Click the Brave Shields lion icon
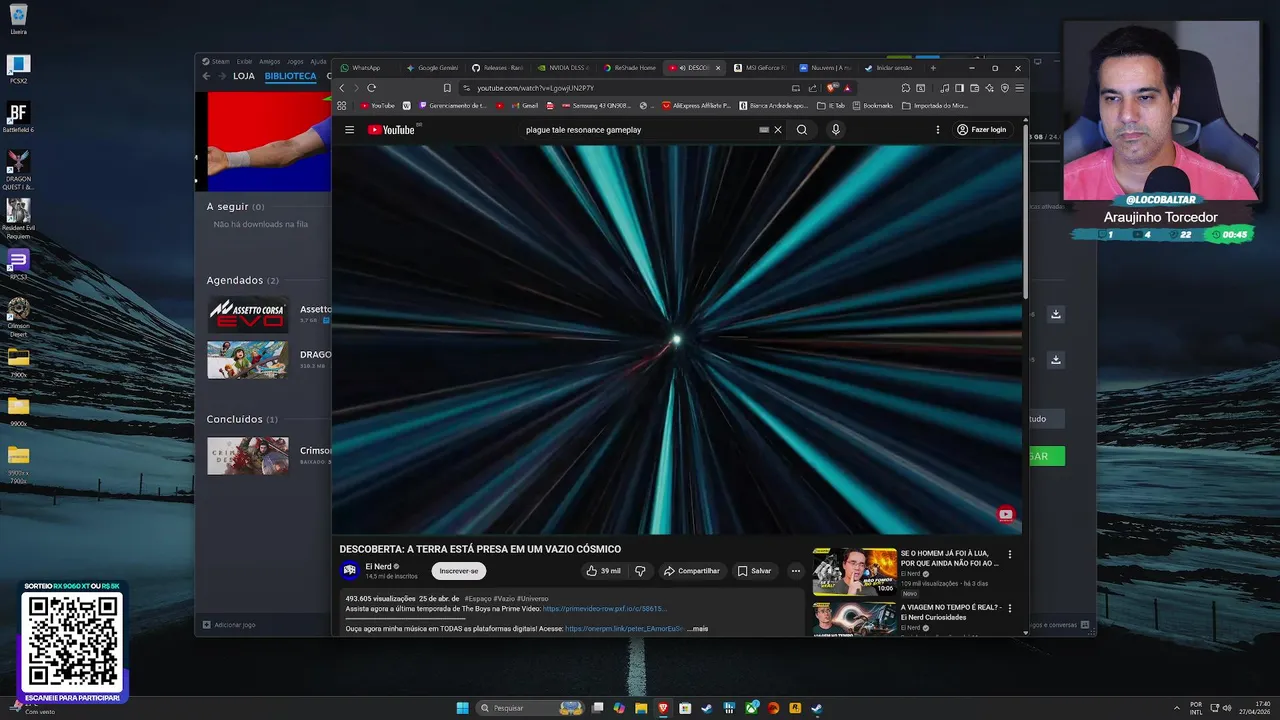1280x720 pixels. point(831,88)
